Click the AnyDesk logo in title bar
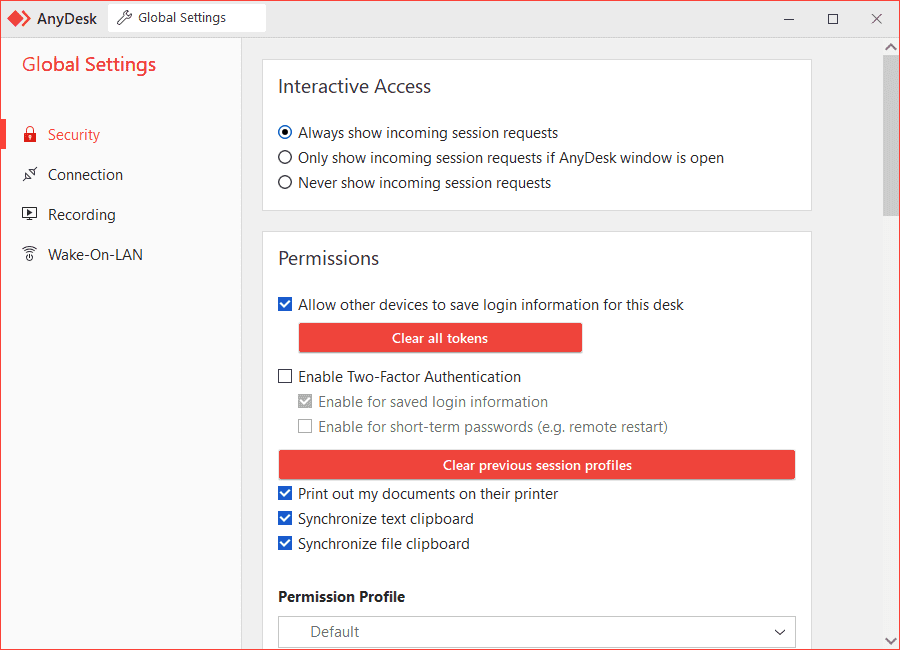This screenshot has width=900, height=650. (19, 18)
